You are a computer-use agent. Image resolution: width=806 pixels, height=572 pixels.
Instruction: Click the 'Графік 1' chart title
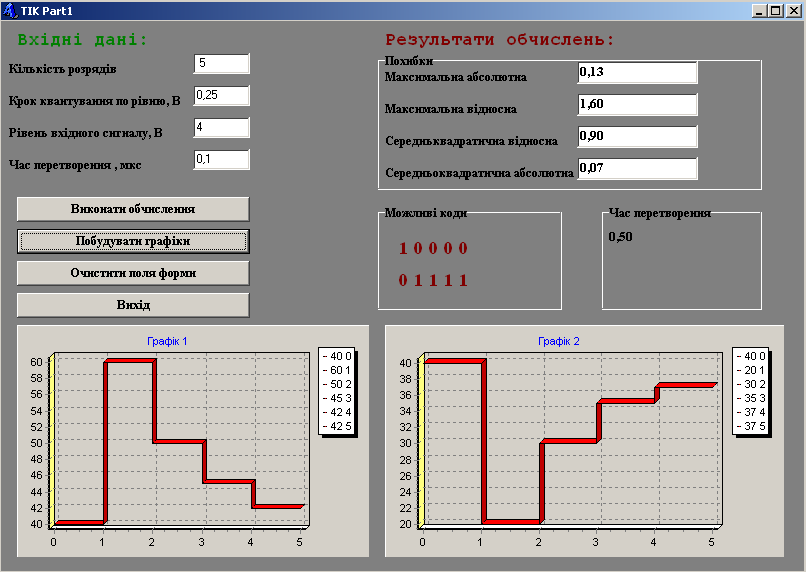pyautogui.click(x=167, y=341)
